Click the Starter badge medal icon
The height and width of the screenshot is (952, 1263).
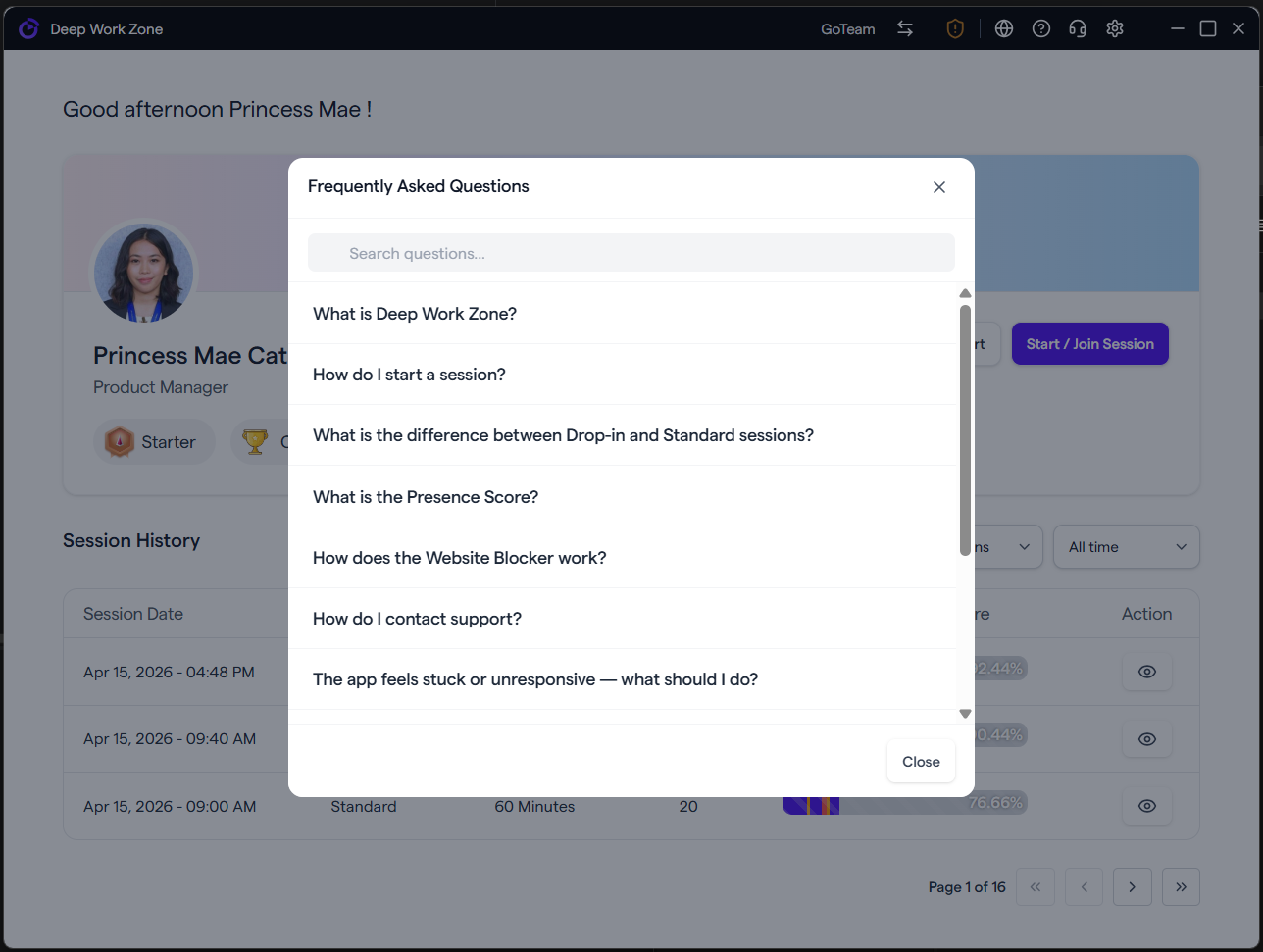point(120,442)
